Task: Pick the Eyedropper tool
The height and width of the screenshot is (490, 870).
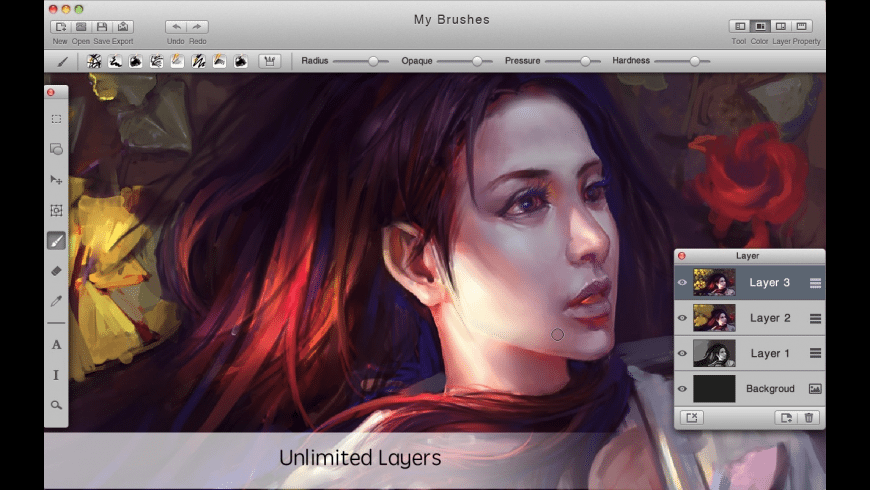Action: click(x=56, y=301)
